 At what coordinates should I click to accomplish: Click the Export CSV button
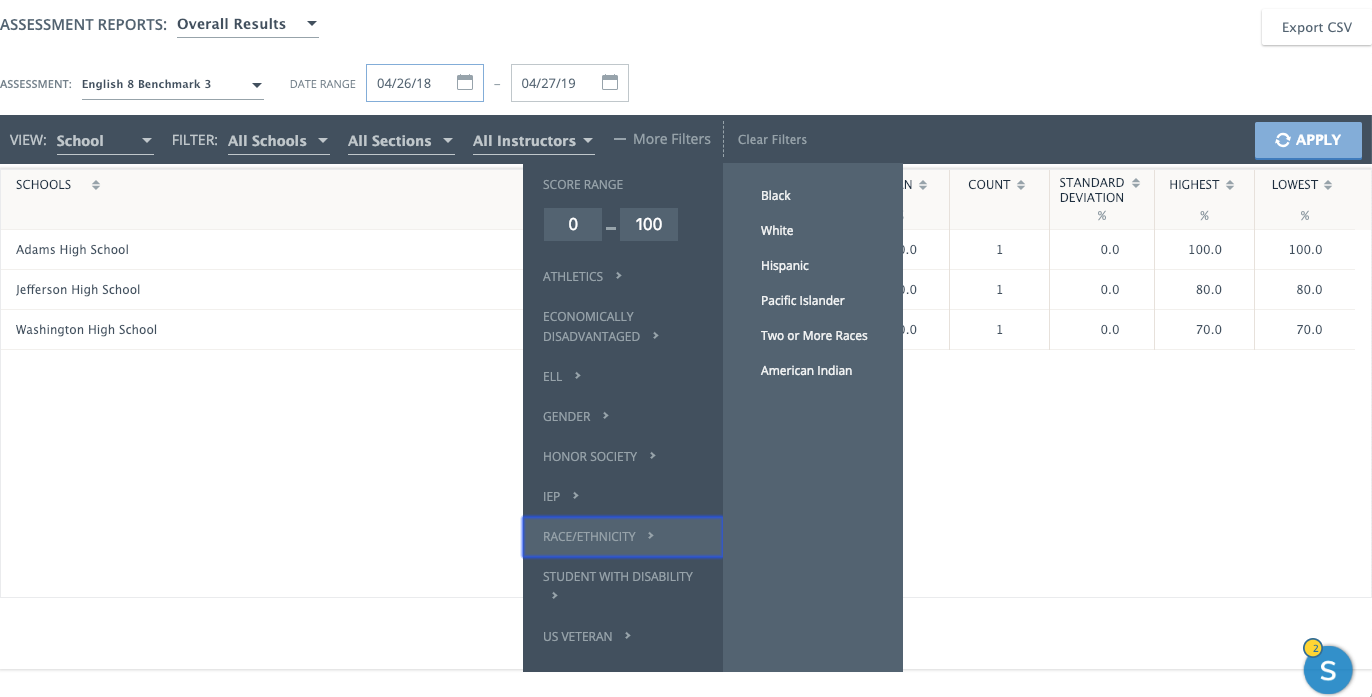(1316, 27)
